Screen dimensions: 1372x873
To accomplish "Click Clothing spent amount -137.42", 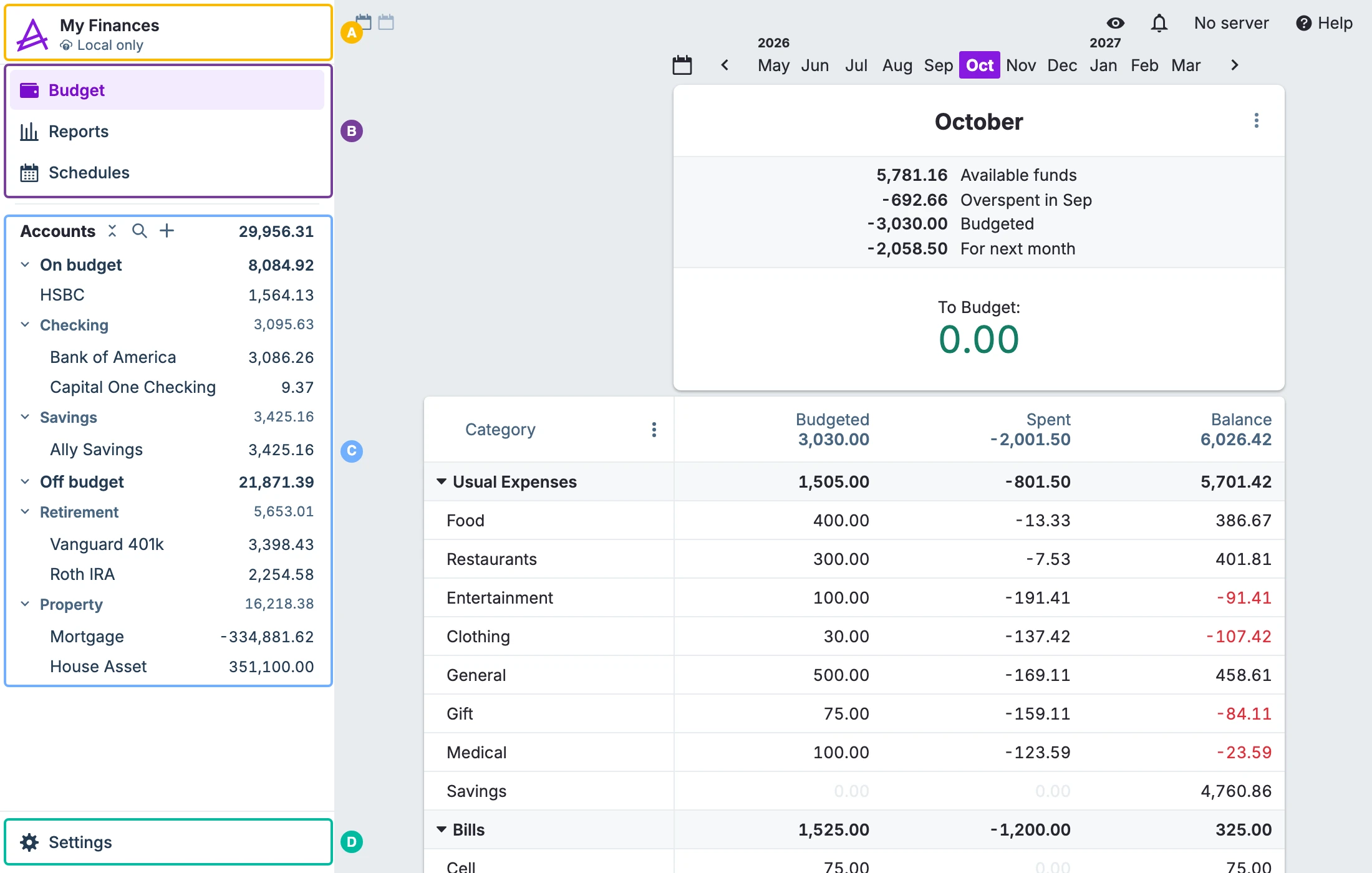I will 1037,636.
